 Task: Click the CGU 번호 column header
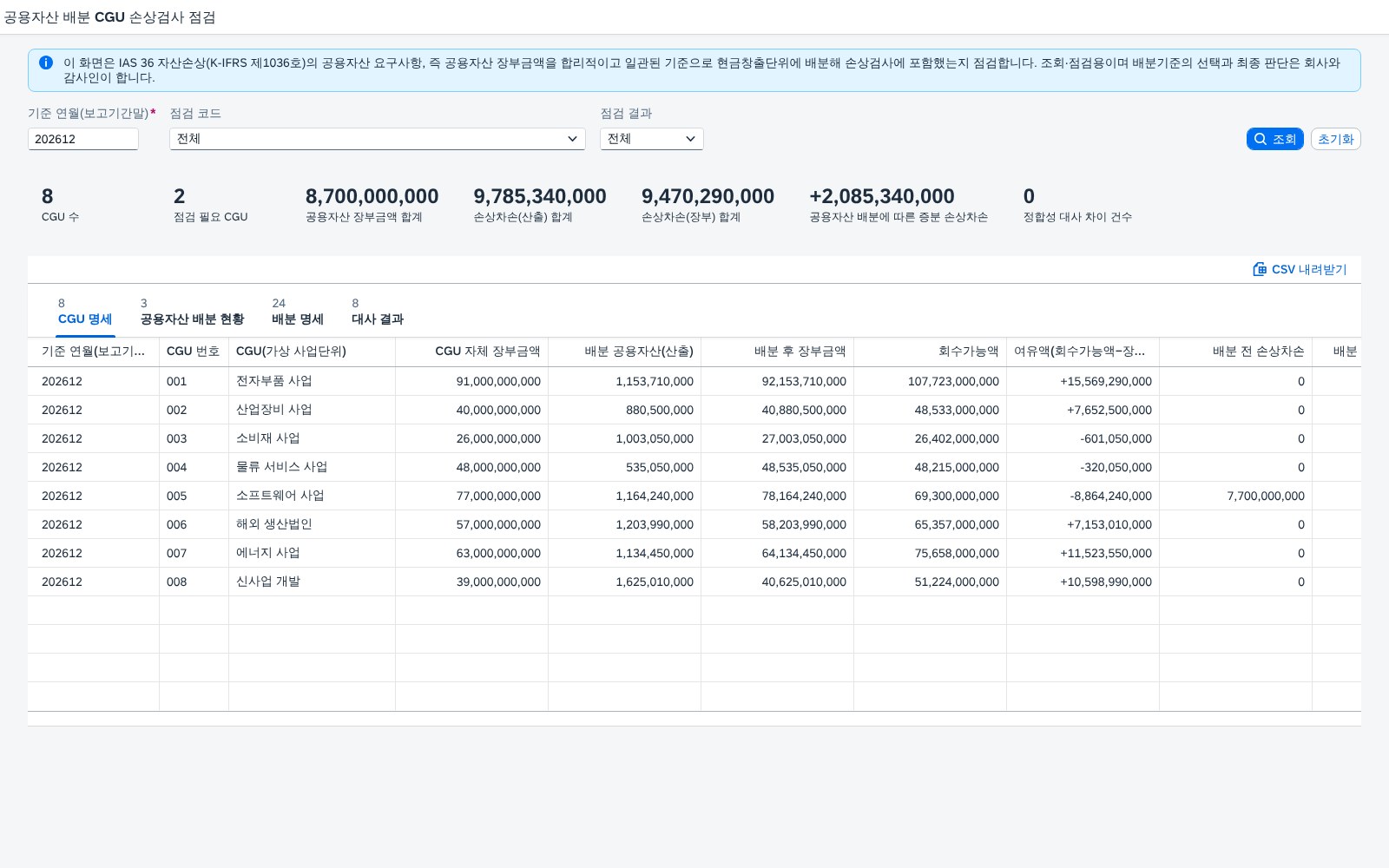pos(194,352)
